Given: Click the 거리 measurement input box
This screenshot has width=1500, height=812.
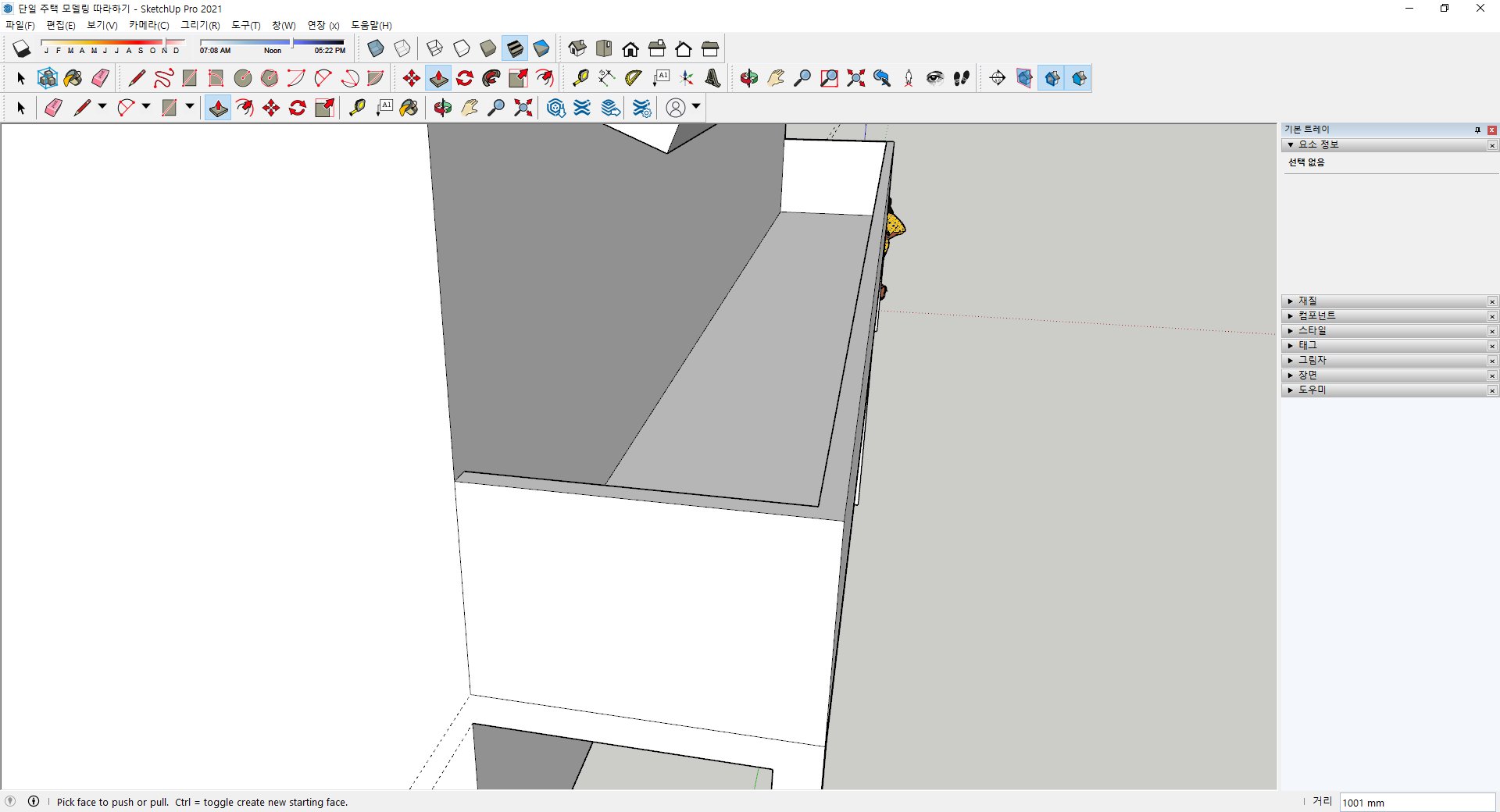Looking at the screenshot, I should (1417, 803).
